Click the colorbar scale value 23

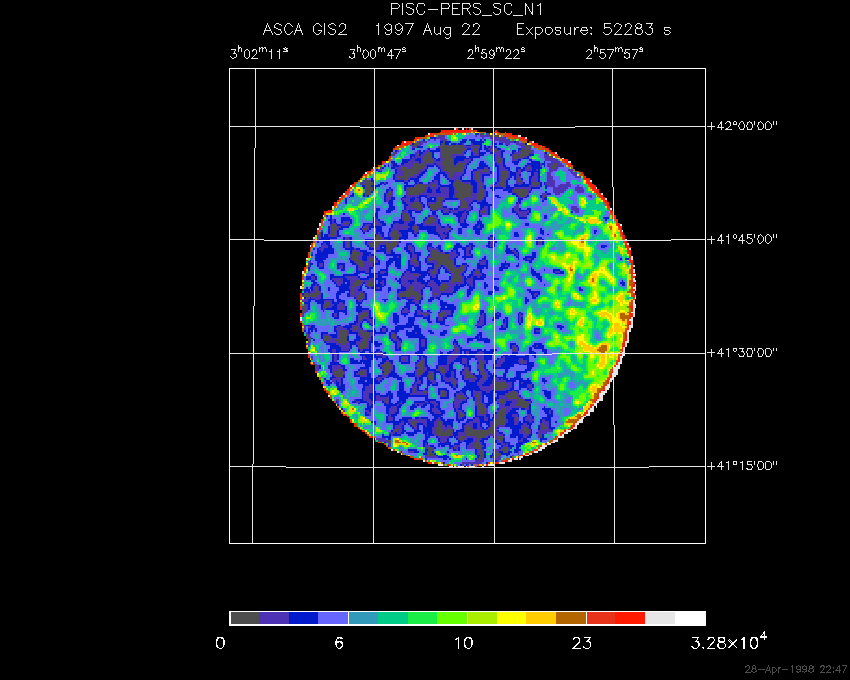(582, 644)
